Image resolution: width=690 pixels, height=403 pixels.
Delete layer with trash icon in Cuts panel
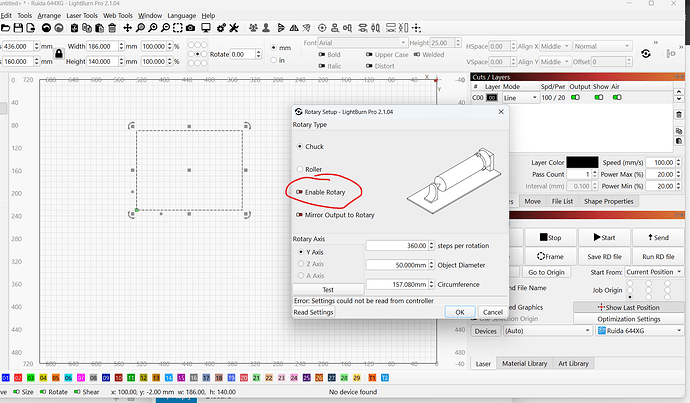click(x=679, y=114)
